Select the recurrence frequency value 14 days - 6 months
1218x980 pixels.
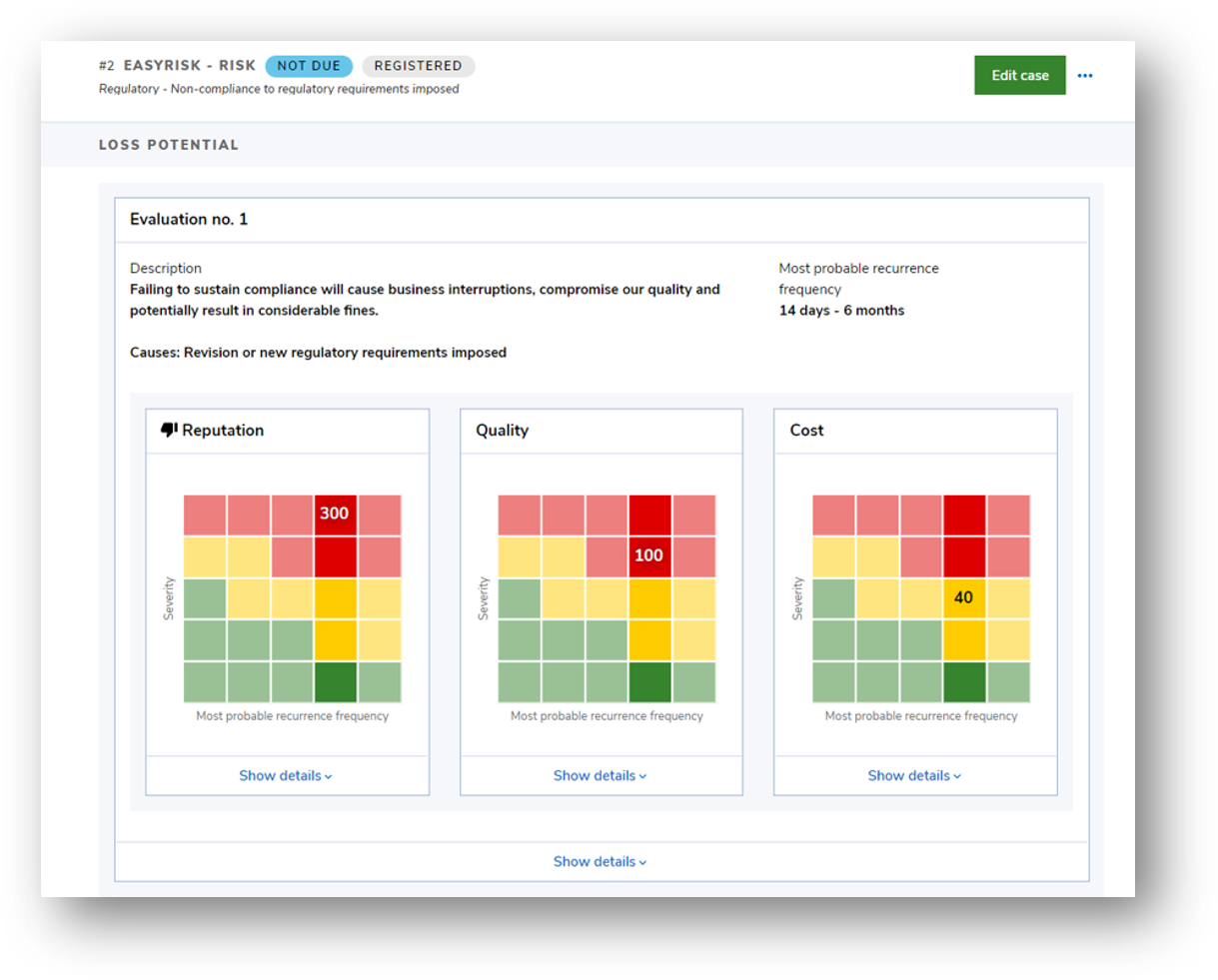842,310
